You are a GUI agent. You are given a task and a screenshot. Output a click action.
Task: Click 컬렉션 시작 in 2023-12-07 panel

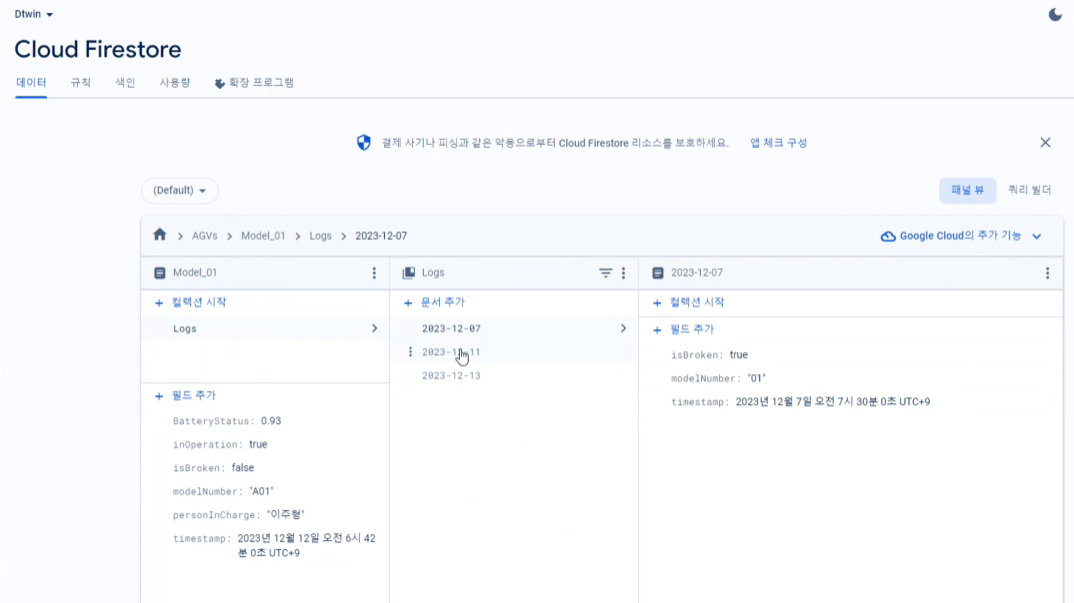[x=697, y=302]
